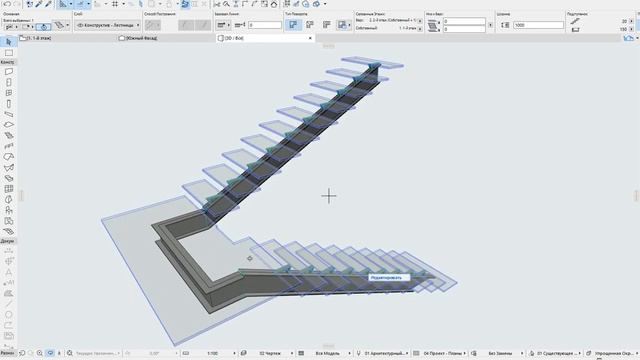This screenshot has height=360, width=640.
Task: Select the Marquee tool in the toolbox
Action: [x=9, y=53]
